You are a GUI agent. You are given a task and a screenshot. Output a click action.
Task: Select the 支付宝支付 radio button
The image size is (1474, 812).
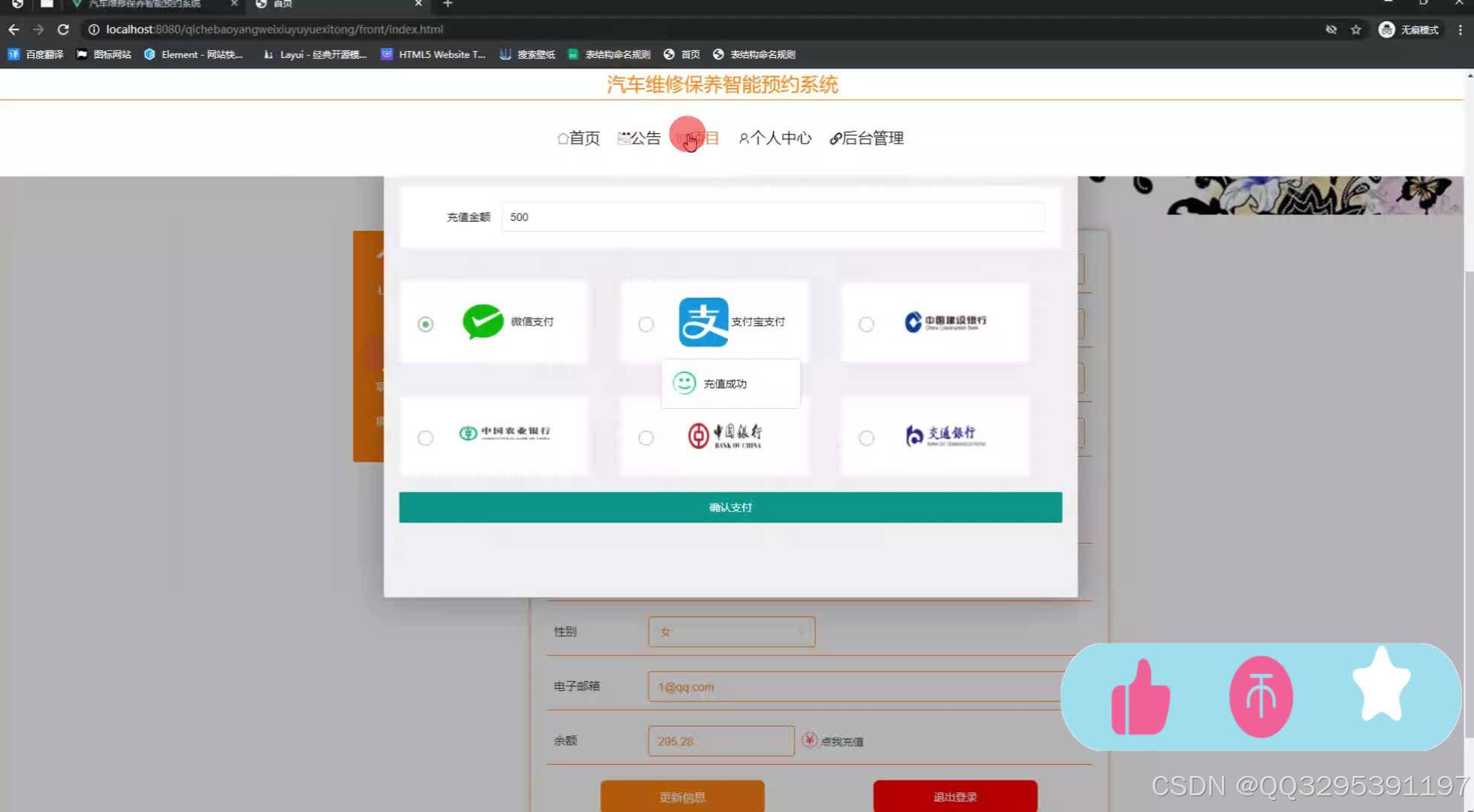[x=646, y=324]
